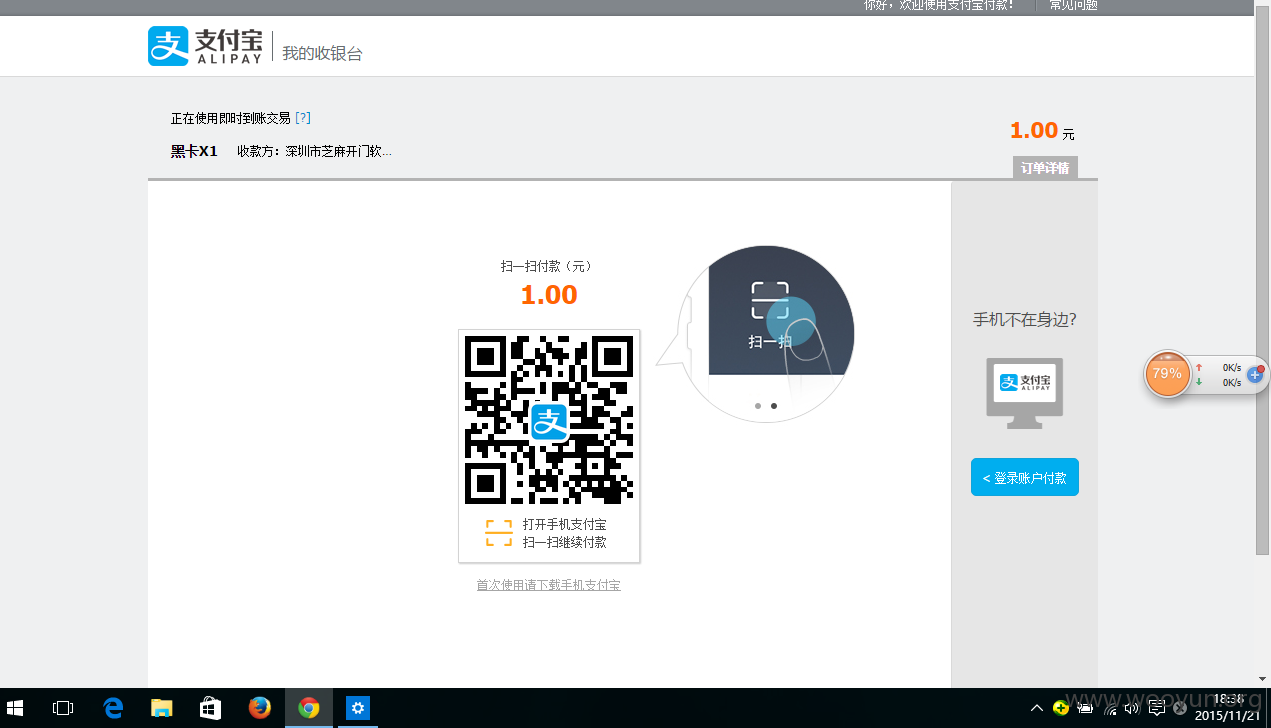Select the second carousel dot indicator
1271x728 pixels.
point(774,406)
